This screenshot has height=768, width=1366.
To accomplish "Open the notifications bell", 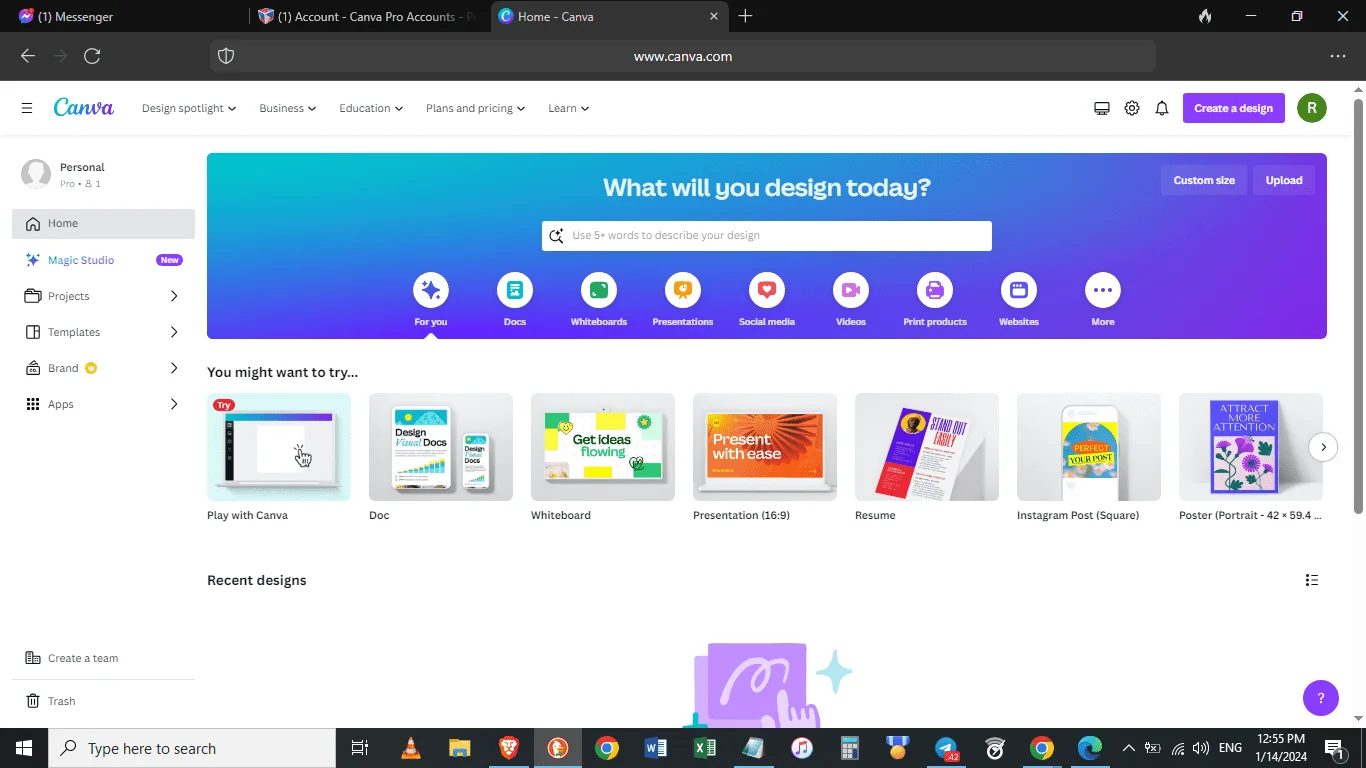I will point(1162,108).
